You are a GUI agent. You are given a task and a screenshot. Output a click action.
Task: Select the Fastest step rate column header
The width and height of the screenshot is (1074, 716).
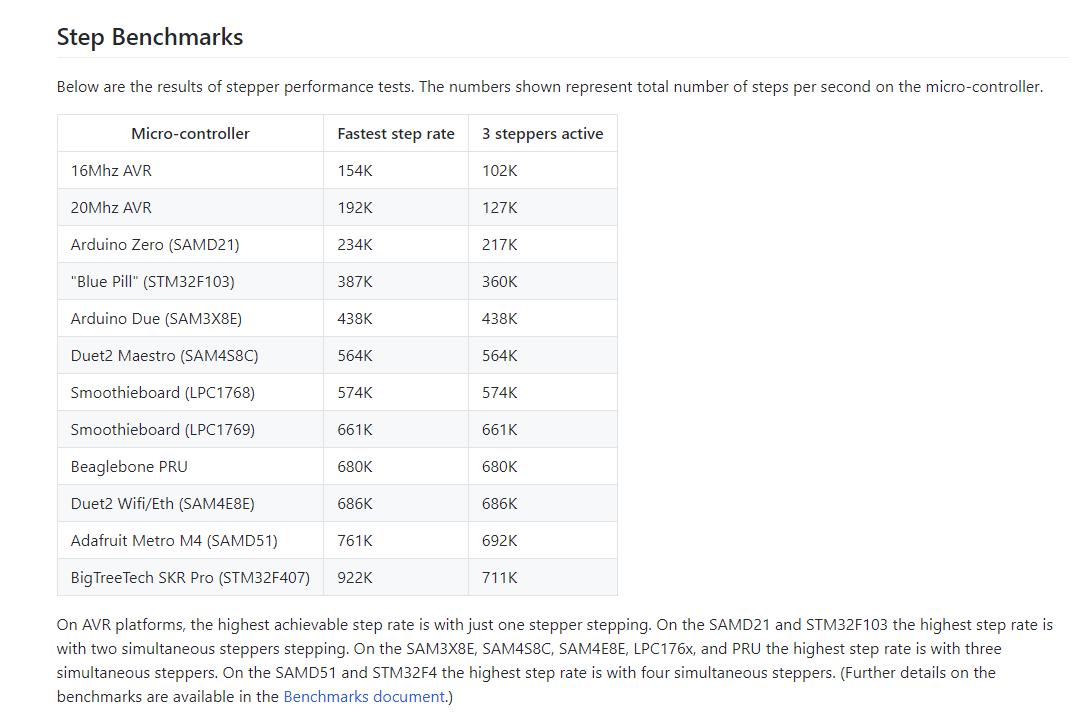point(396,134)
